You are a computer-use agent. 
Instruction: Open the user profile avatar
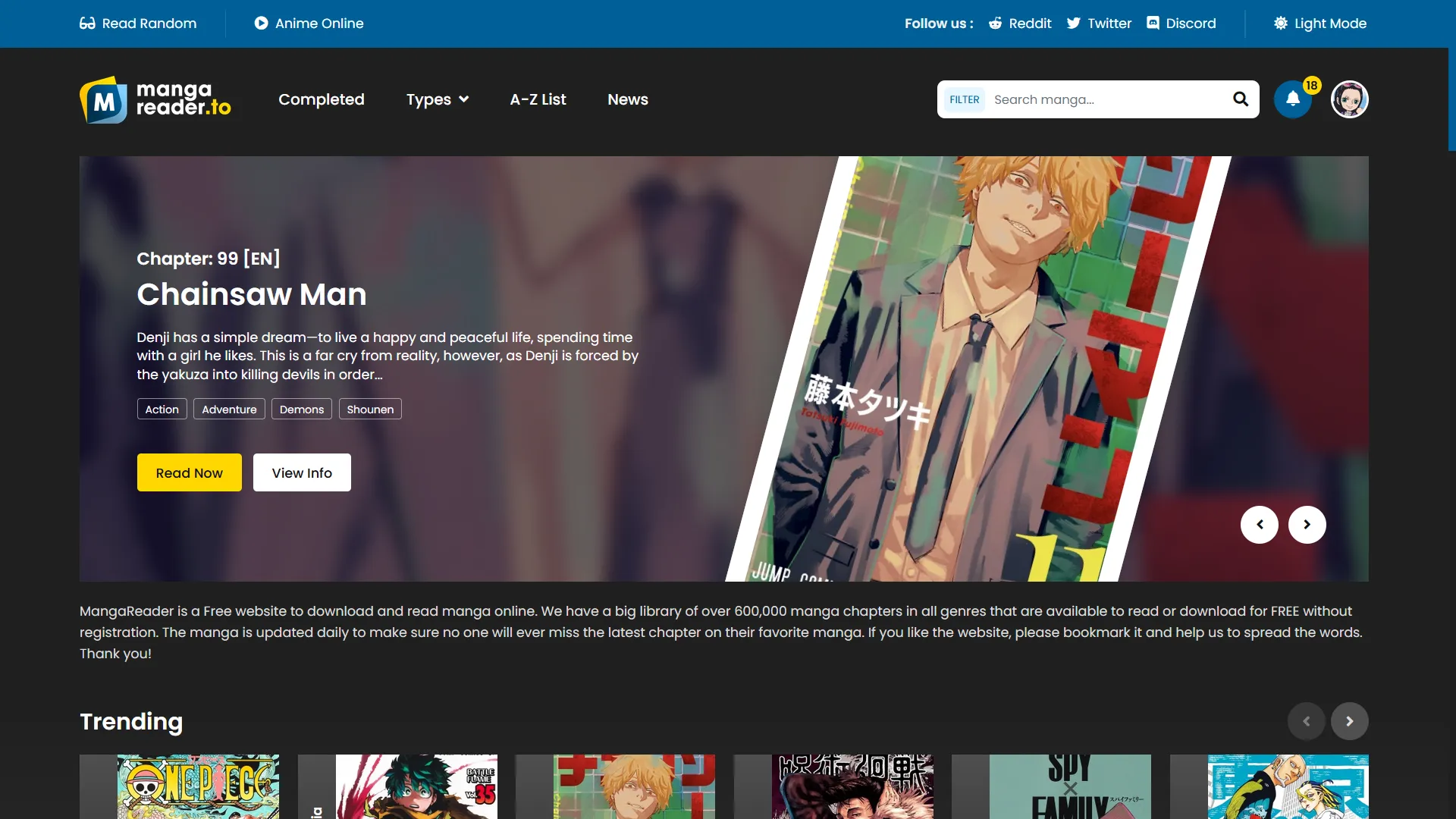point(1350,99)
